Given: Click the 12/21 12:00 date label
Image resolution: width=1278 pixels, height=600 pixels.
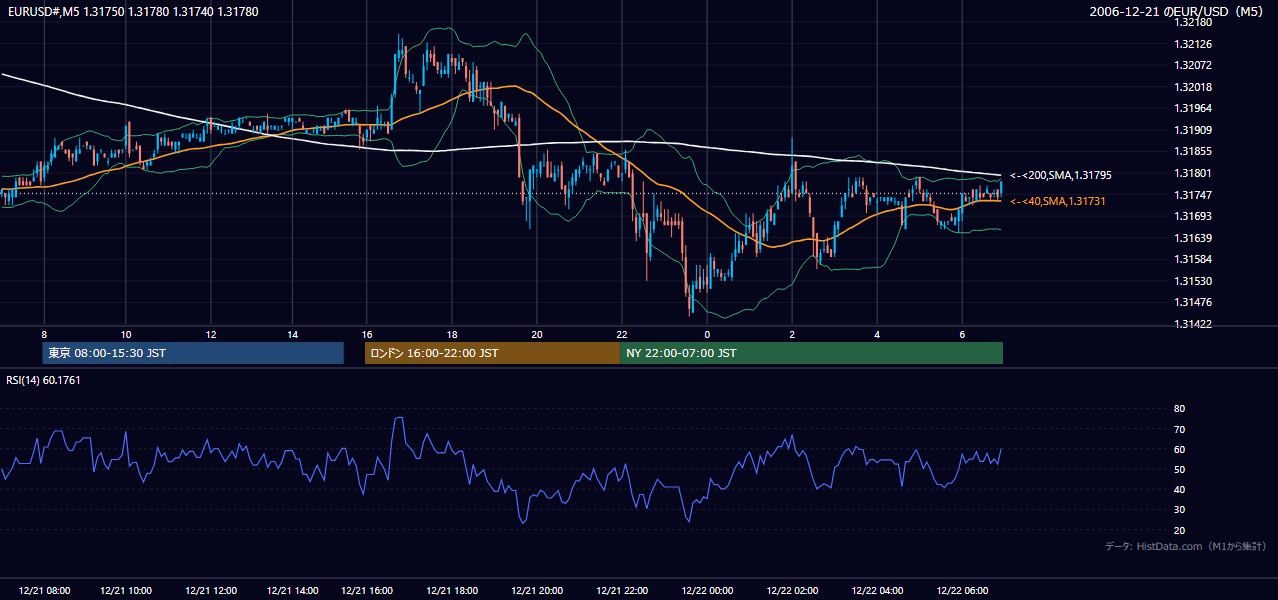Looking at the screenshot, I should pos(210,591).
